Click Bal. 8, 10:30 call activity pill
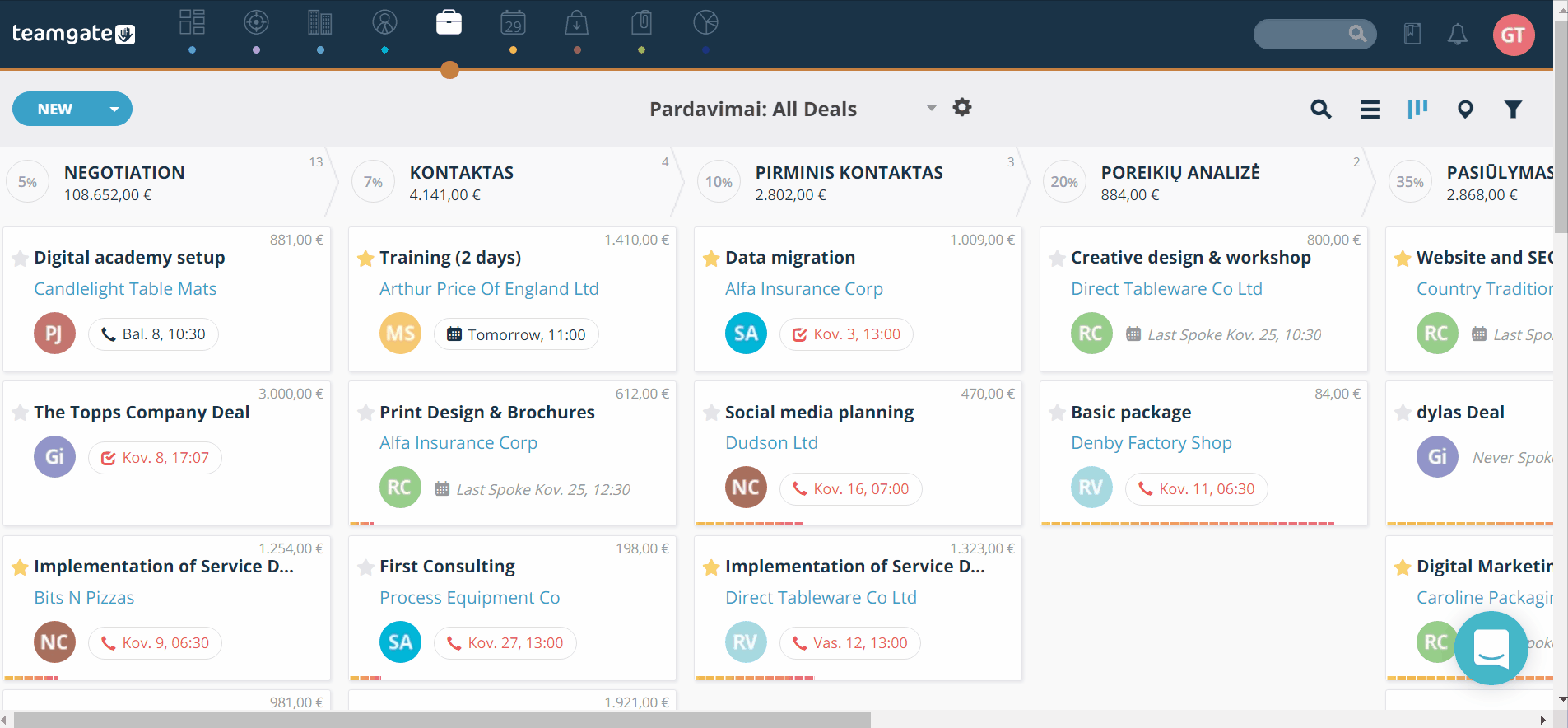Screen dimensions: 1568x728 pos(153,334)
